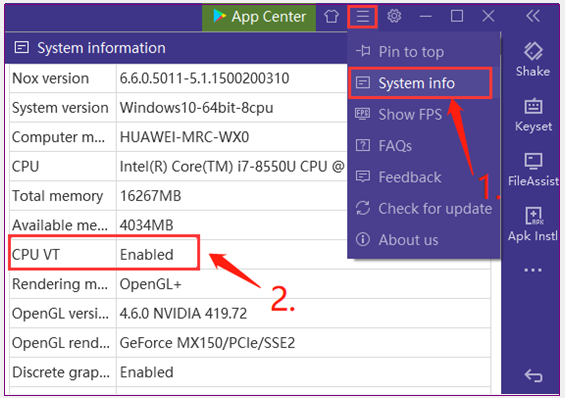Viewport: 565px width, 398px height.
Task: Minimize the Nox window
Action: [x=426, y=16]
